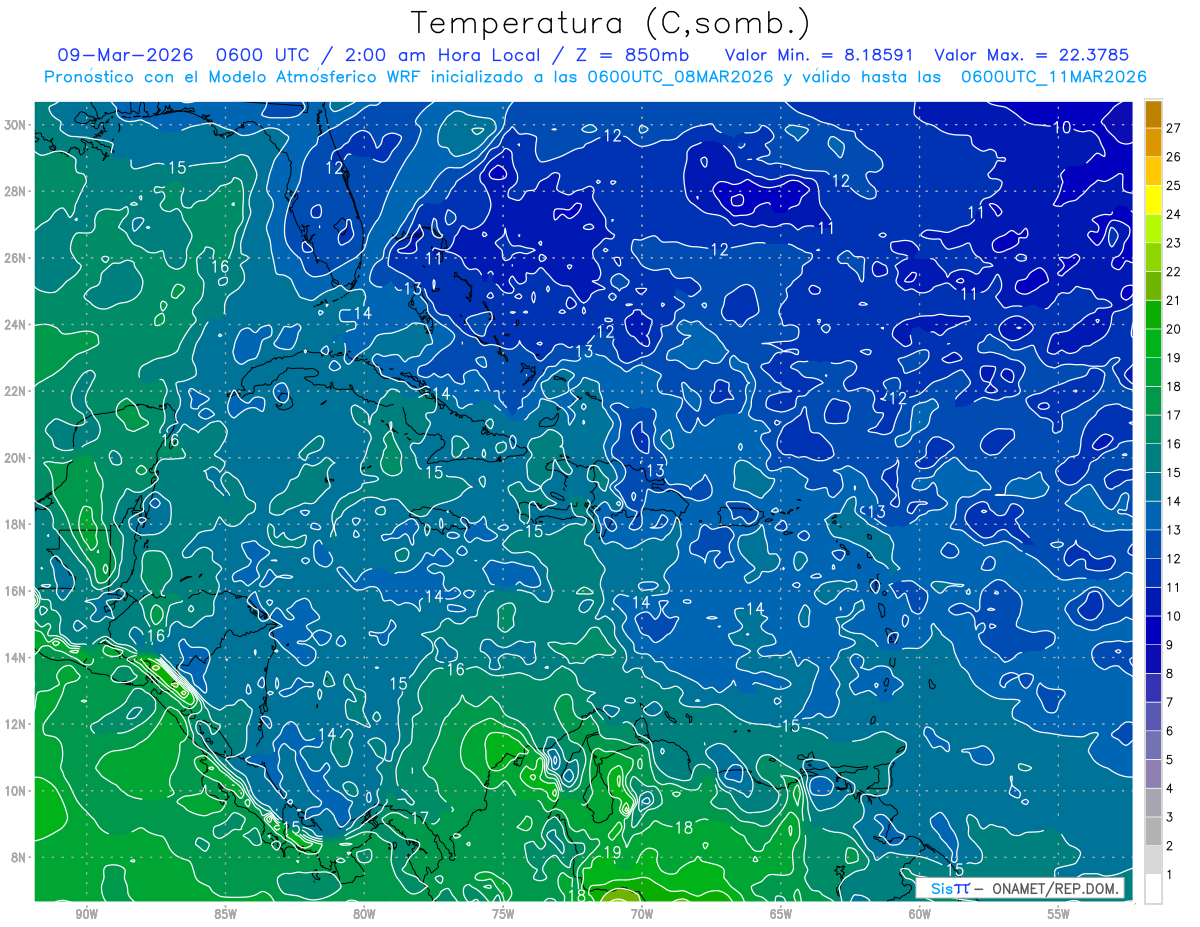This screenshot has height=927, width=1200.
Task: Click the "60W" longitude axis label
Action: coord(920,913)
